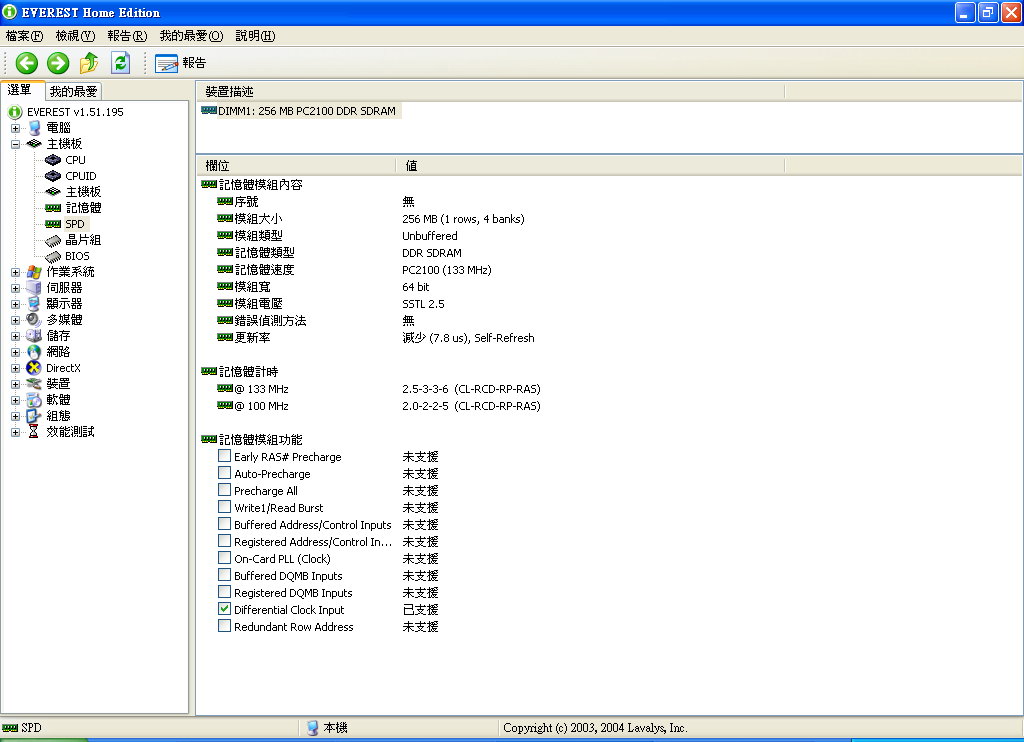Click the EVEREST v1.51.195 root info icon
Screen dimensions: 1024x742
[x=15, y=112]
